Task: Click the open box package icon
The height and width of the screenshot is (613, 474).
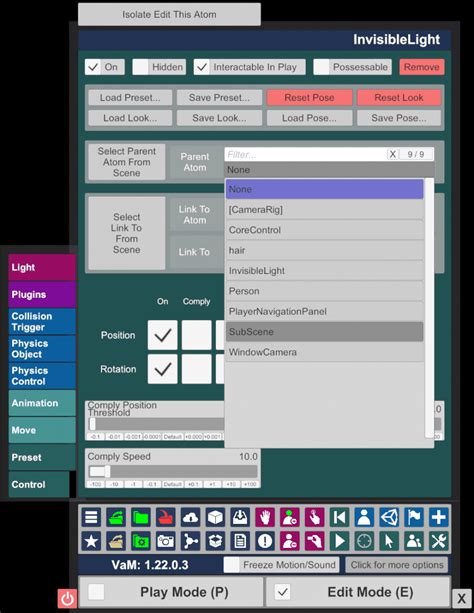Action: click(x=215, y=541)
